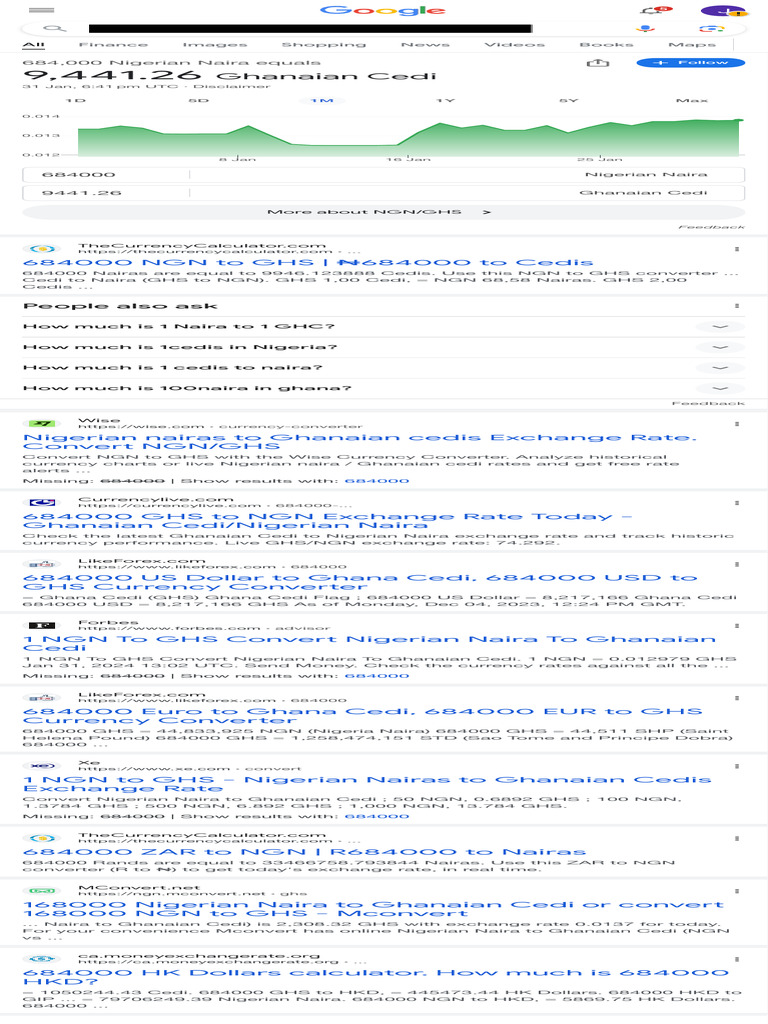
Task: Open three-dot menu for LikeForex Euro result
Action: coord(737,698)
